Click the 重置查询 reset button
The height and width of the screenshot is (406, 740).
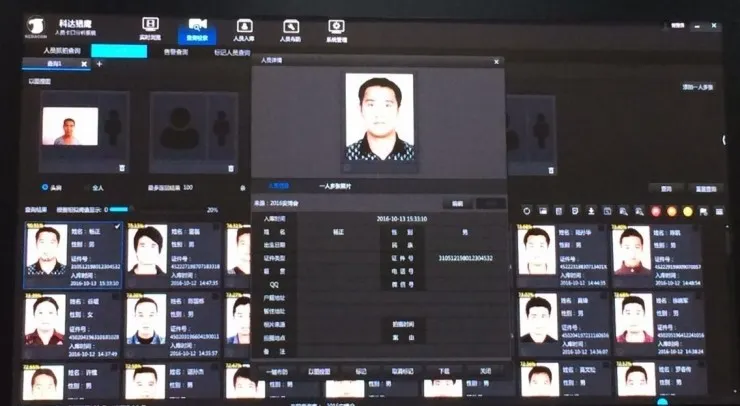tap(706, 189)
